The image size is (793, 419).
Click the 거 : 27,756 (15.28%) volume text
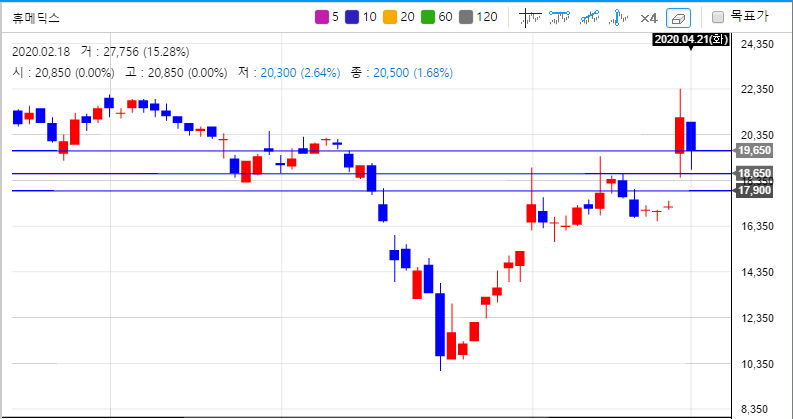pos(135,52)
